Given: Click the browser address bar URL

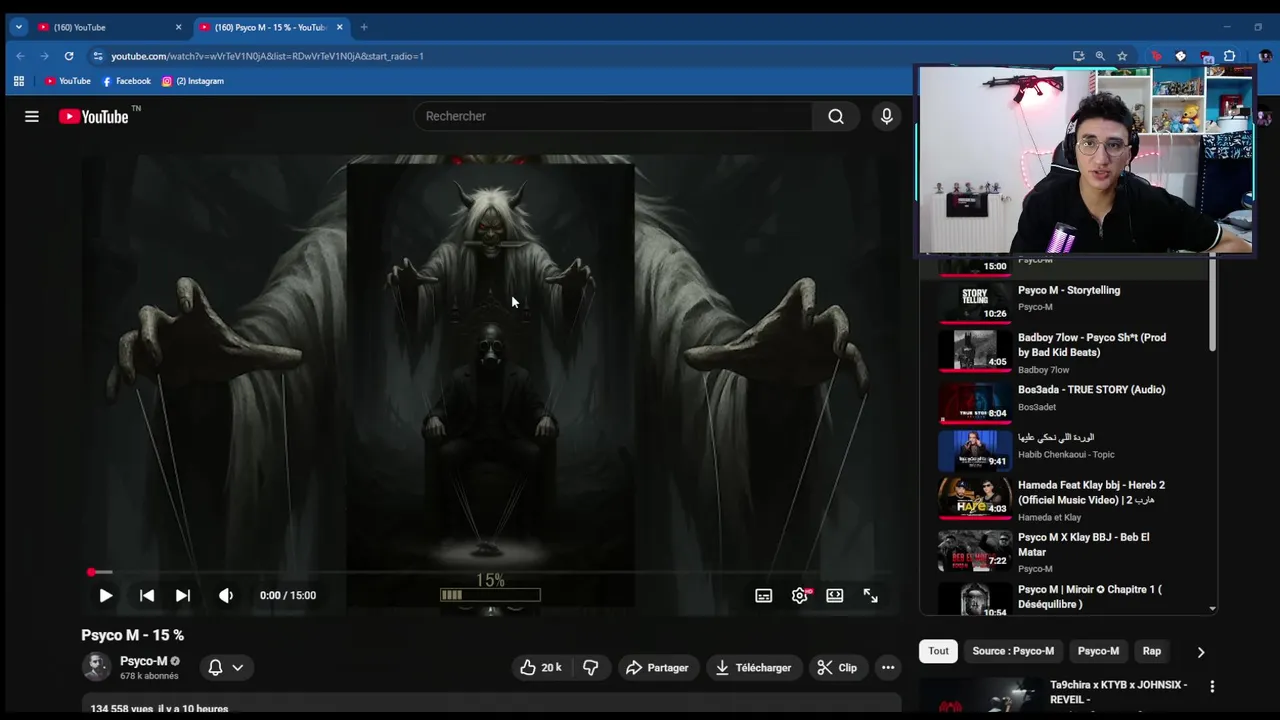Looking at the screenshot, I should point(267,56).
